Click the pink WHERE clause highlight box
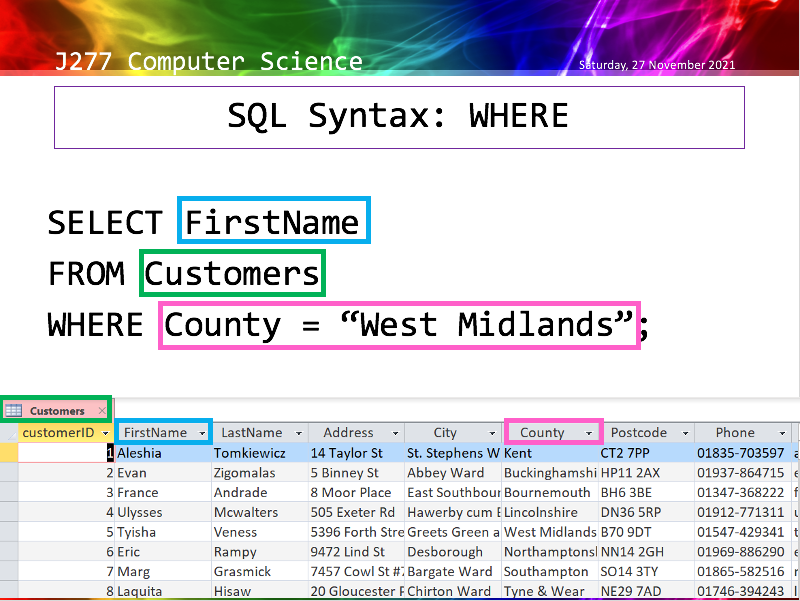This screenshot has height=601, width=800. pos(399,325)
